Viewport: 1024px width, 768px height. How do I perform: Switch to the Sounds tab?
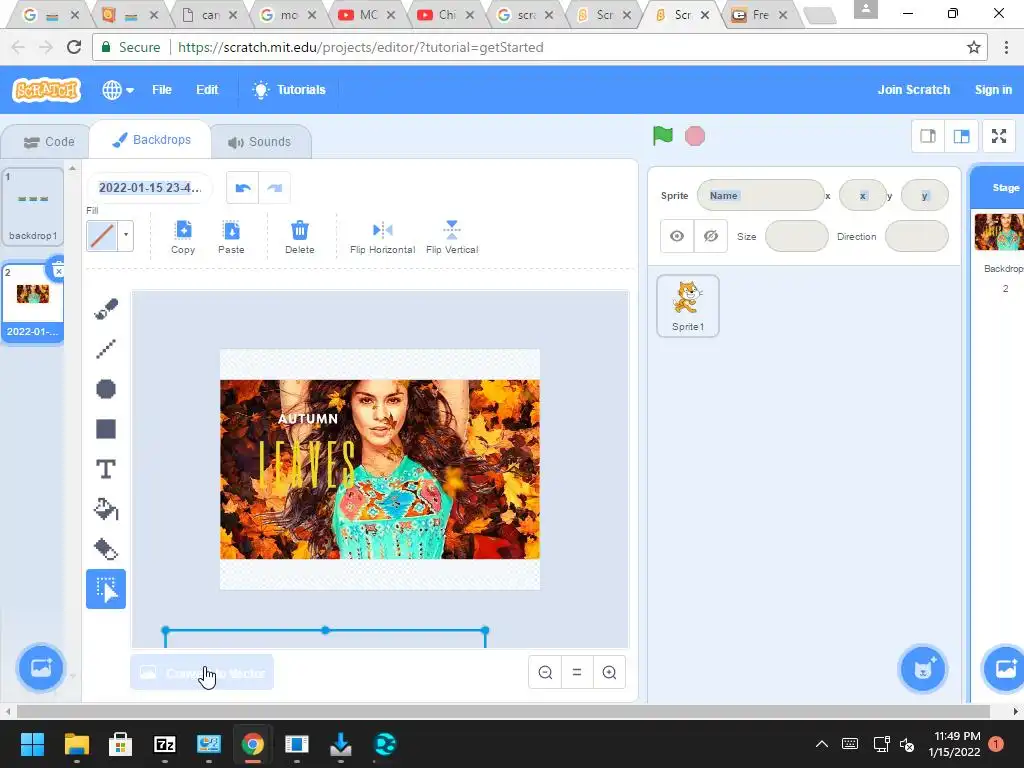point(259,142)
